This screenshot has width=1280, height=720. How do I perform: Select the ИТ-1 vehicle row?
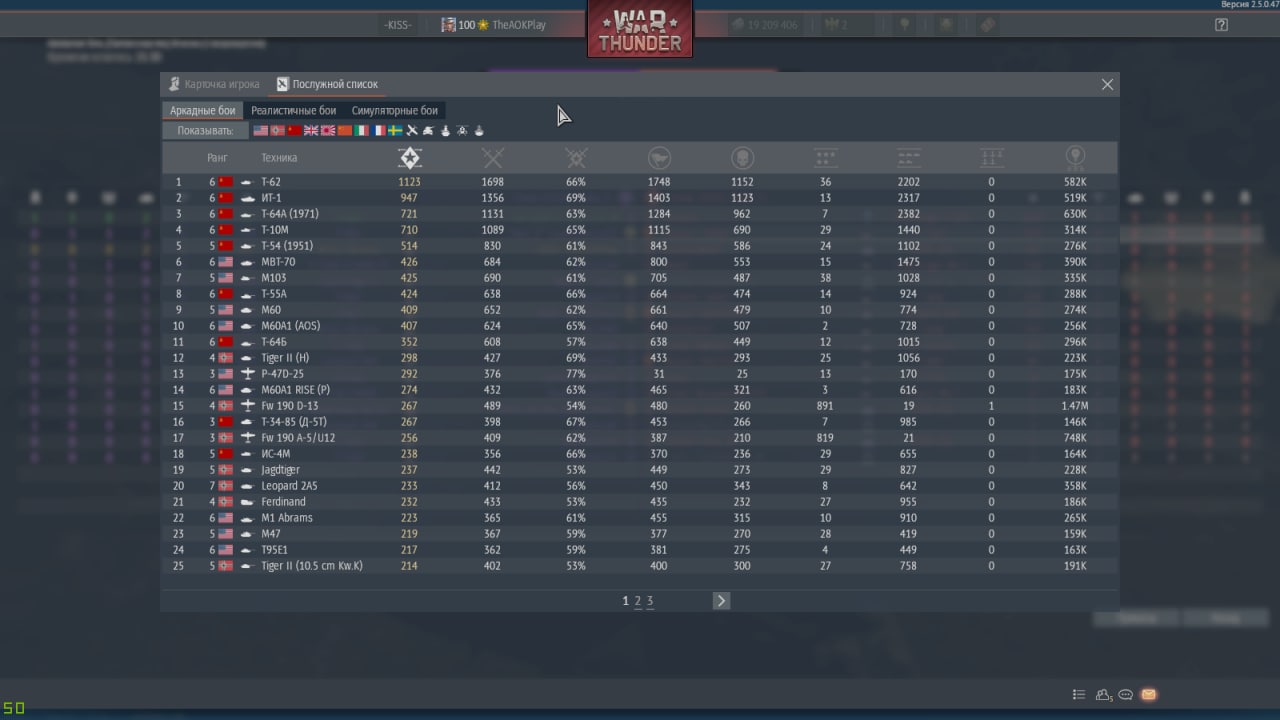point(640,198)
